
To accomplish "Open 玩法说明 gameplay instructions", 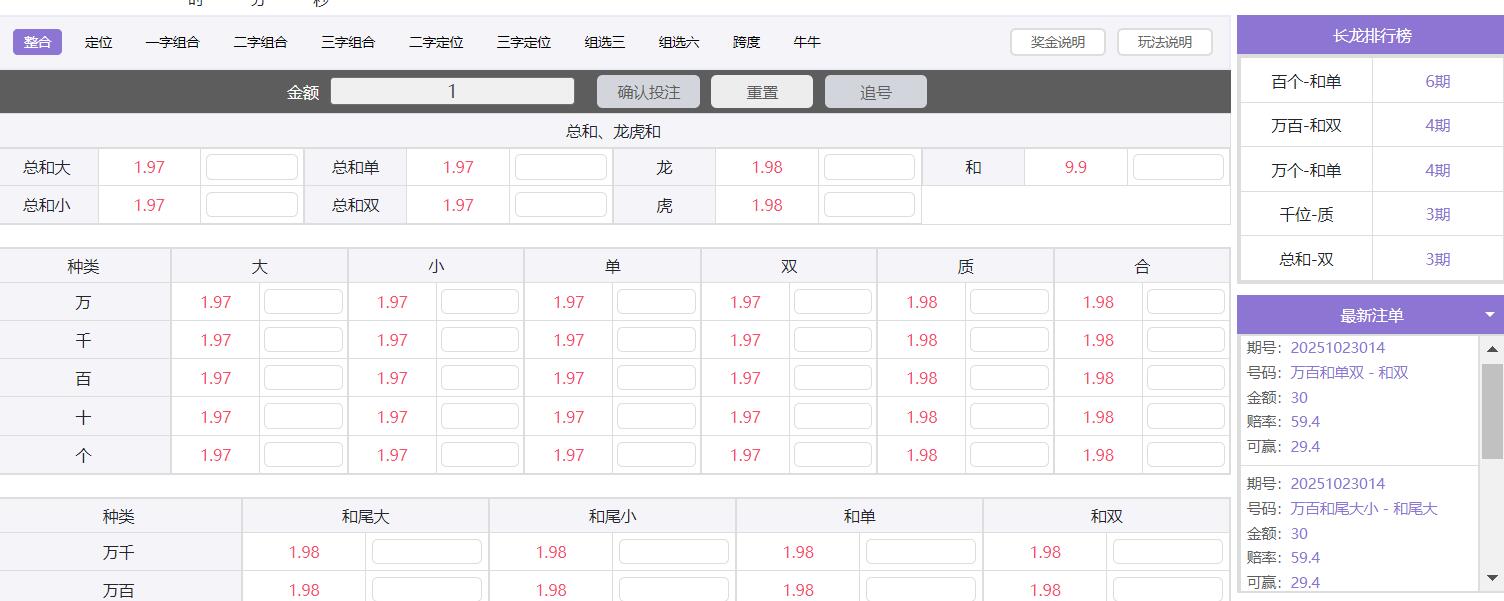I will pyautogui.click(x=1164, y=42).
